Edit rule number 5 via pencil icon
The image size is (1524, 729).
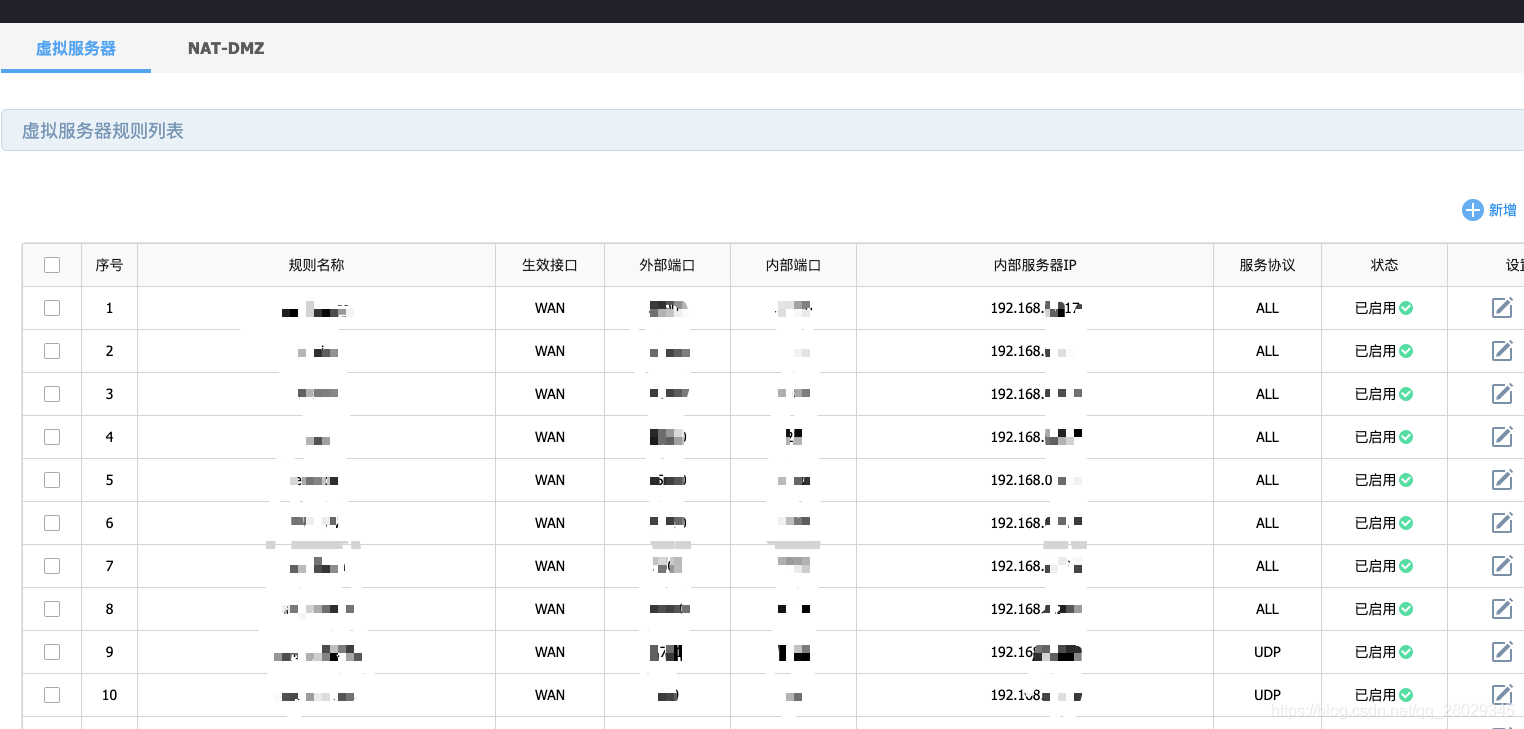coord(1501,480)
